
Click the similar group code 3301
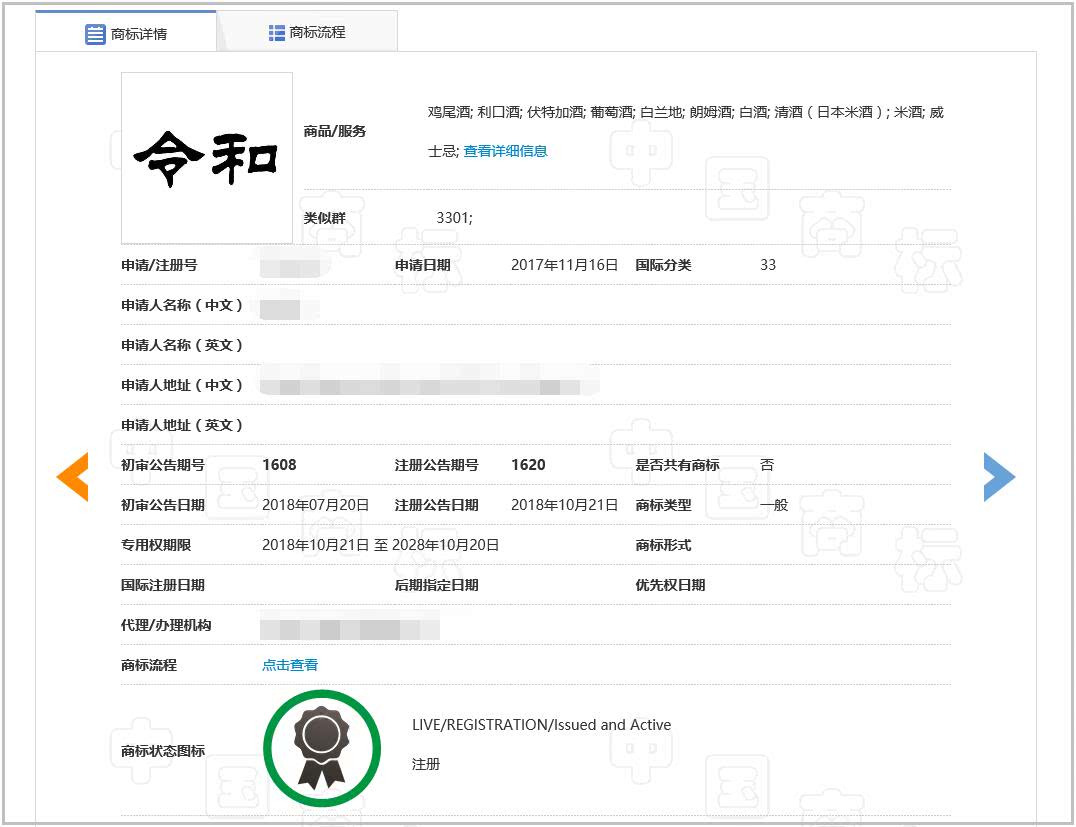coord(454,217)
